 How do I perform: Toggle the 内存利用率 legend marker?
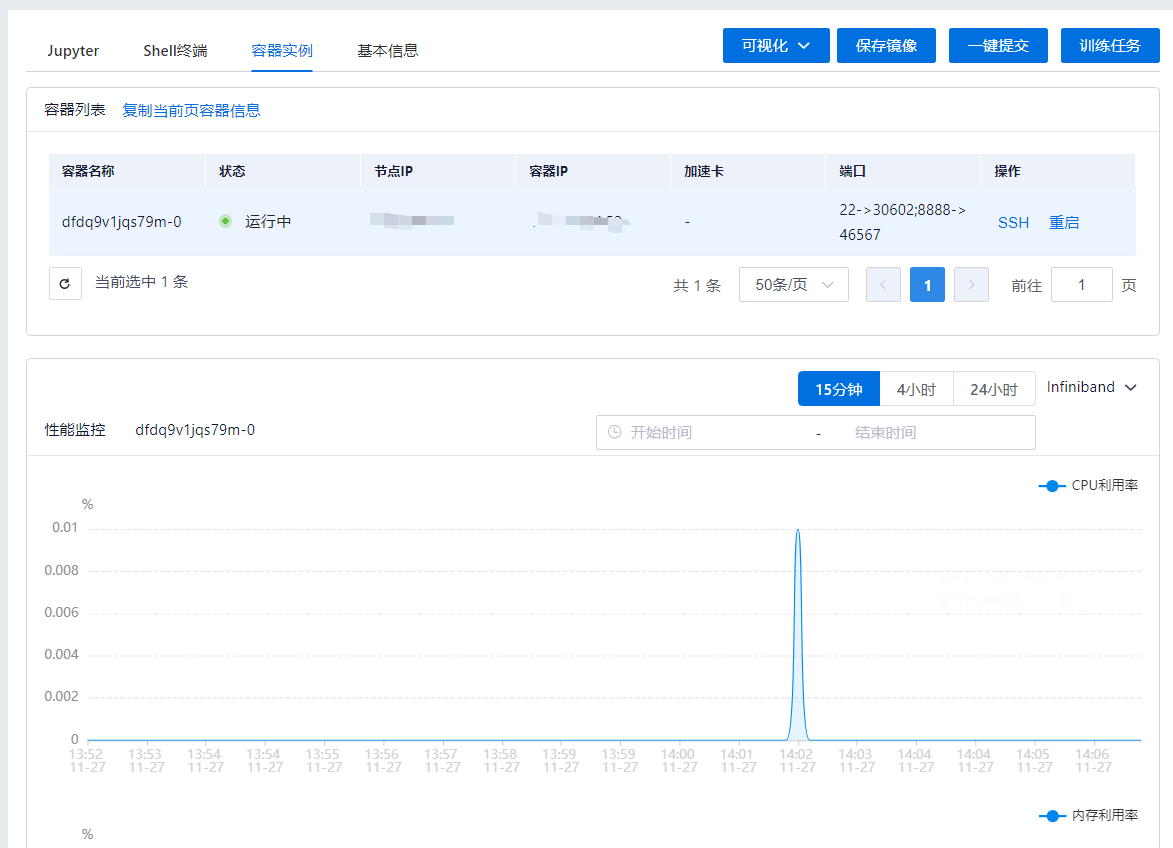[x=1050, y=816]
